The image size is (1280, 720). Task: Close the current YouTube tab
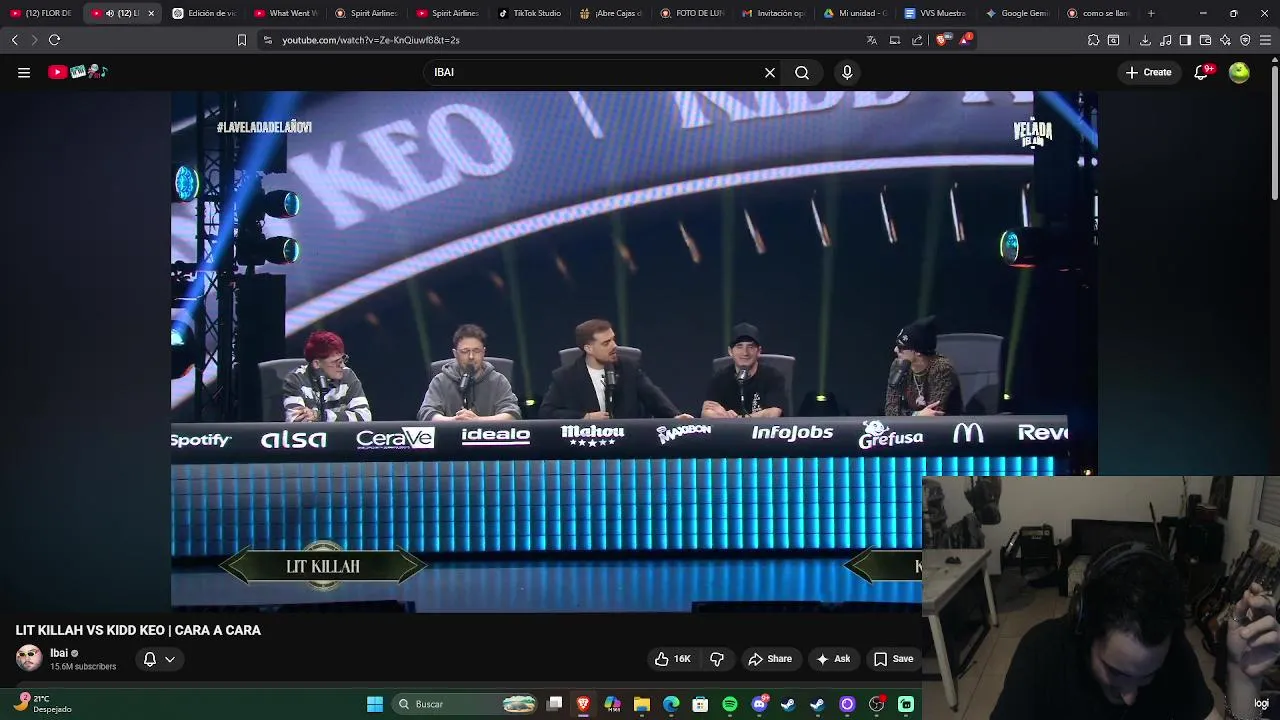pyautogui.click(x=151, y=13)
